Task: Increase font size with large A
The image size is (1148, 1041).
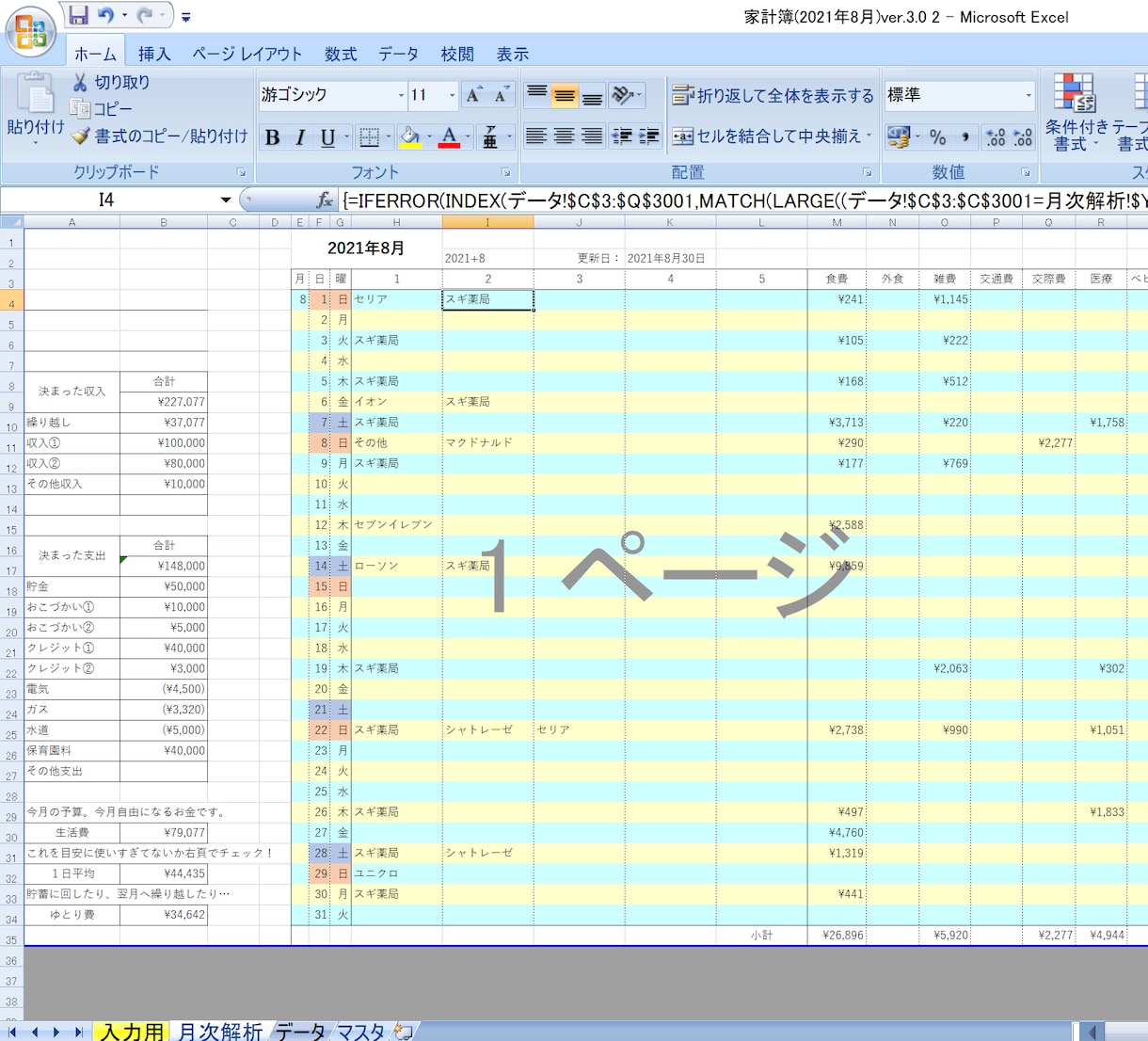Action: pyautogui.click(x=474, y=95)
